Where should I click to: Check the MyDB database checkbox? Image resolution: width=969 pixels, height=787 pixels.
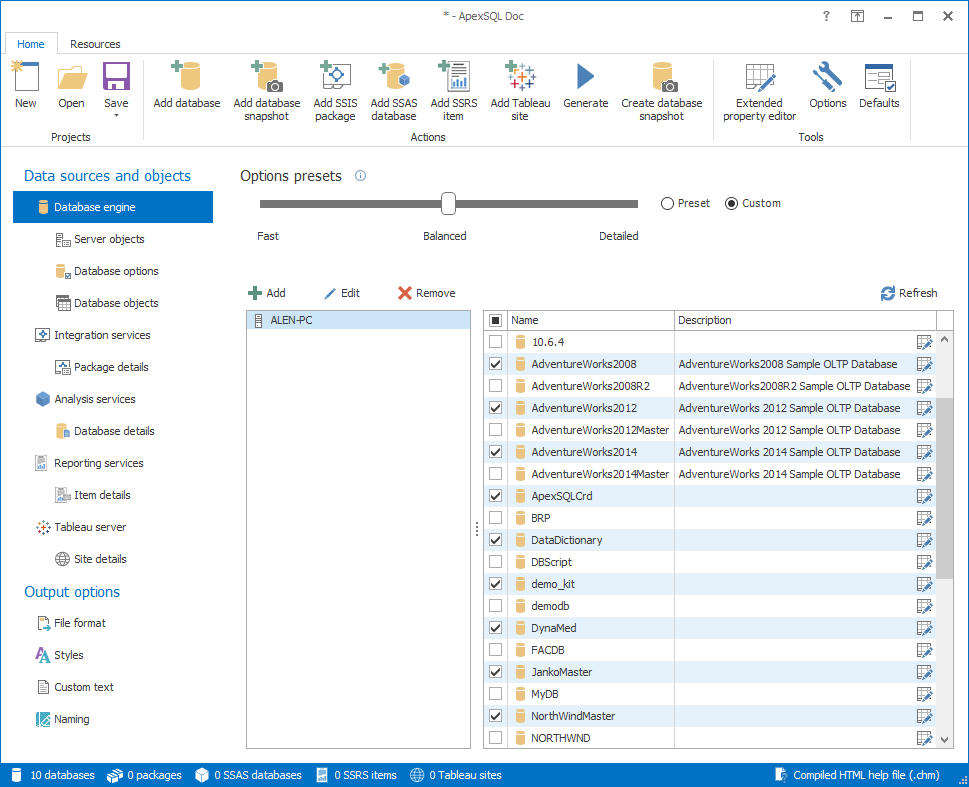(495, 694)
